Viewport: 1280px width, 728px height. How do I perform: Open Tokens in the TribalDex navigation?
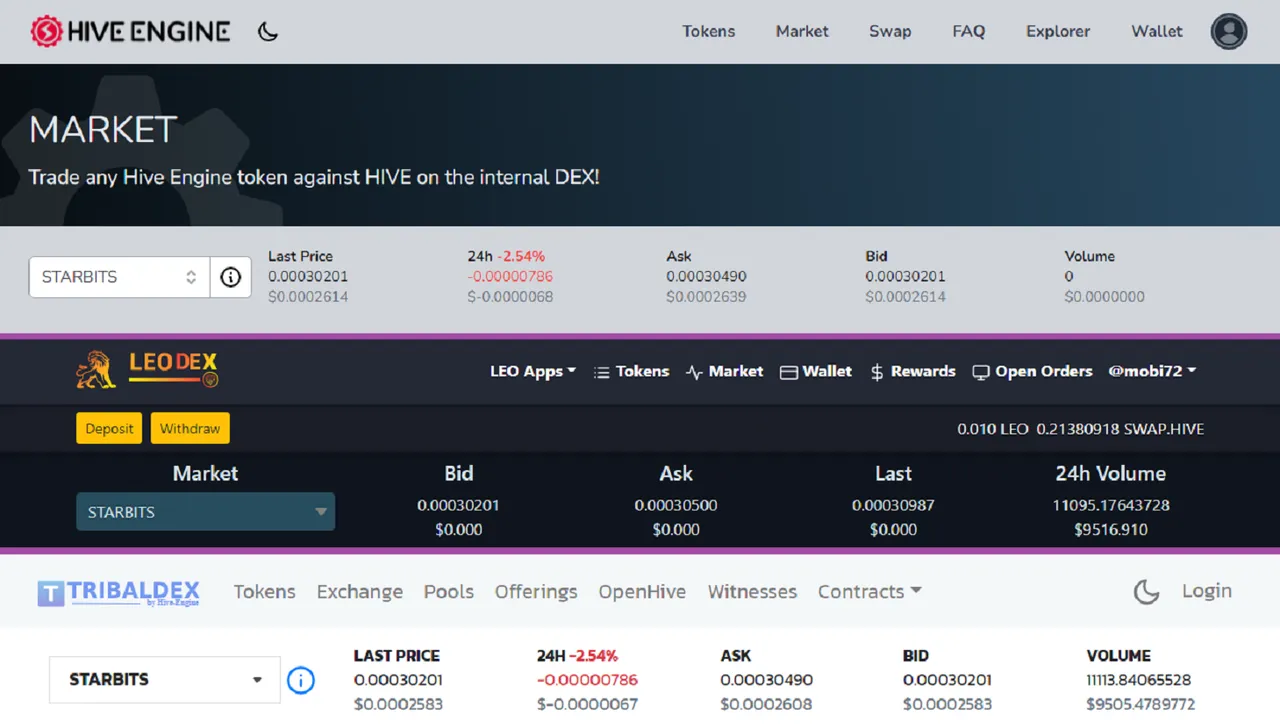[265, 592]
